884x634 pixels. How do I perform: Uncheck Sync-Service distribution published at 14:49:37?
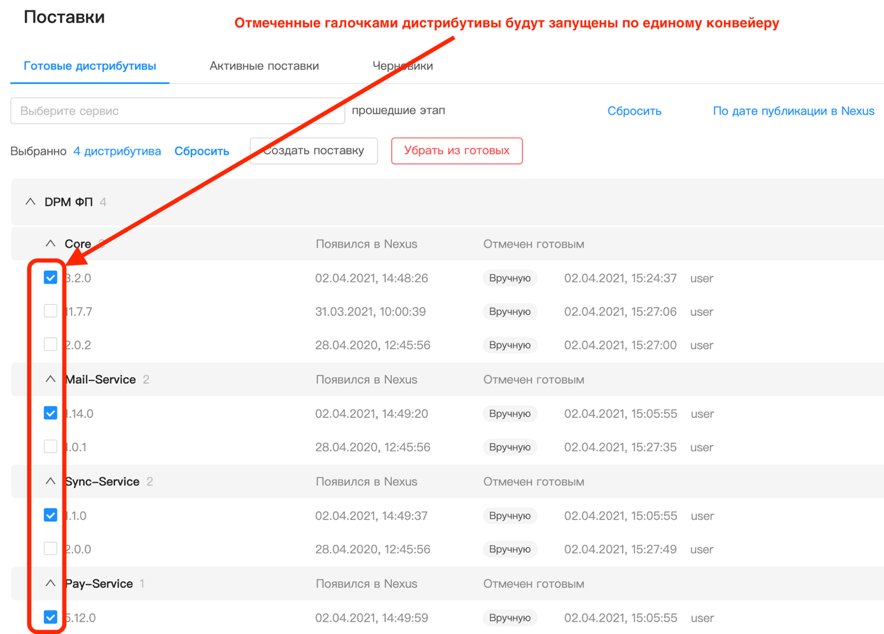50,515
